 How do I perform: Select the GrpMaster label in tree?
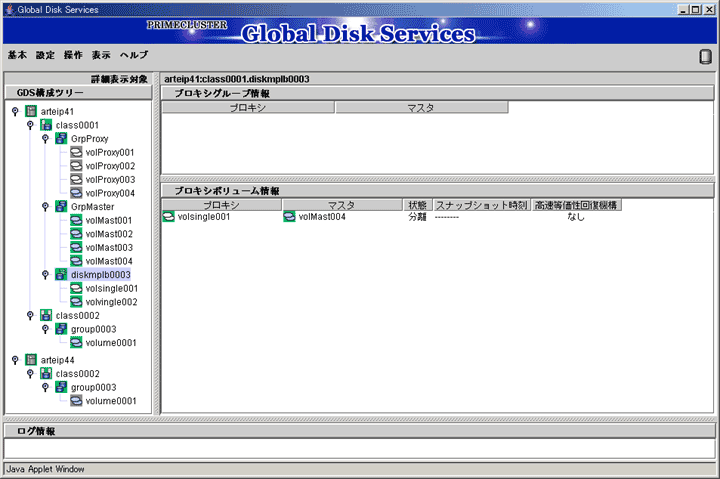92,207
